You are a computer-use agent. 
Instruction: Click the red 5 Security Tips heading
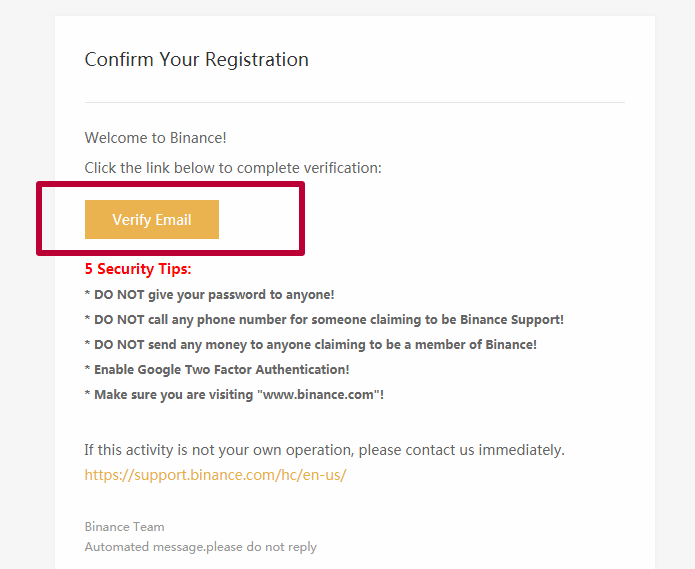click(x=138, y=269)
